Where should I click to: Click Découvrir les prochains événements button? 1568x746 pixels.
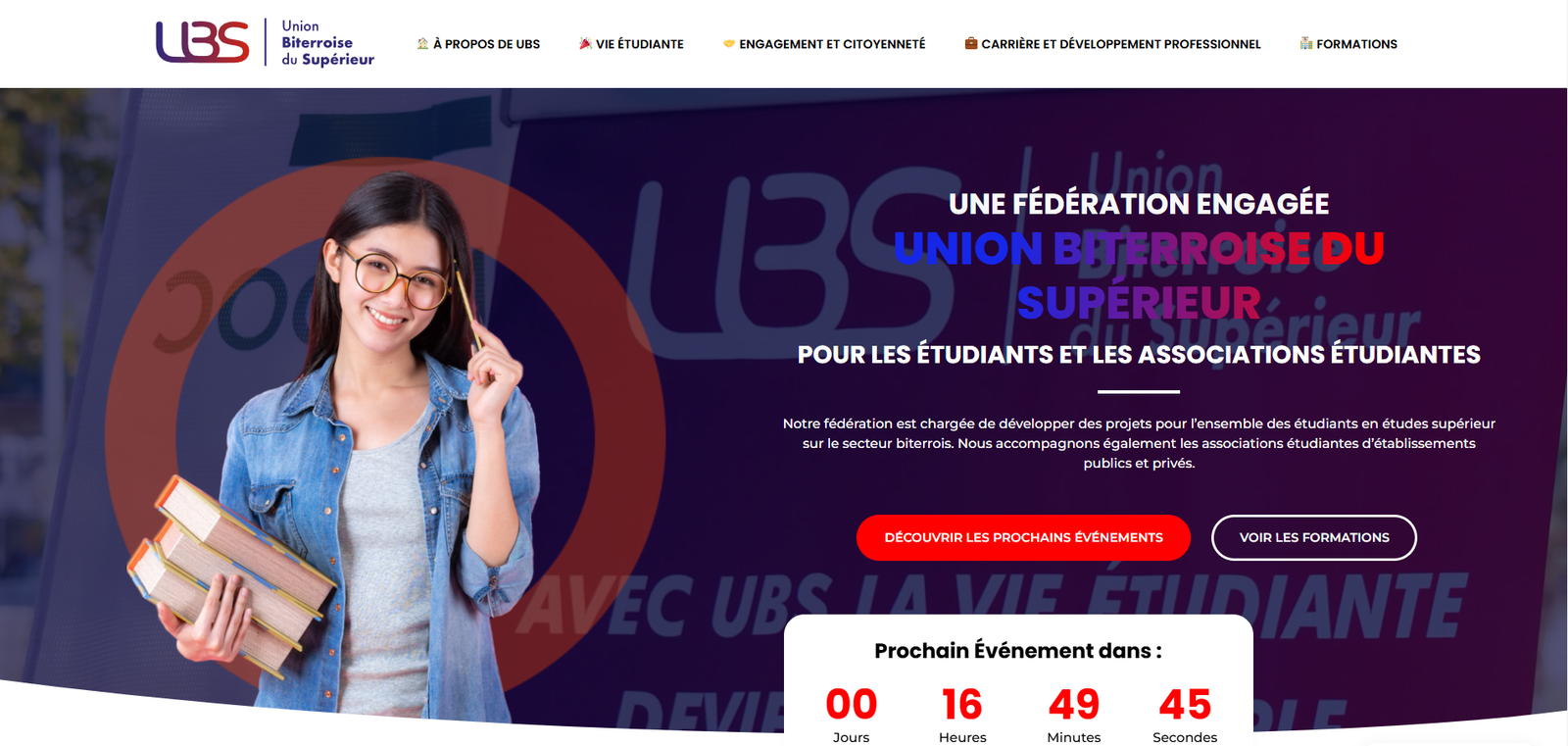[x=1023, y=537]
